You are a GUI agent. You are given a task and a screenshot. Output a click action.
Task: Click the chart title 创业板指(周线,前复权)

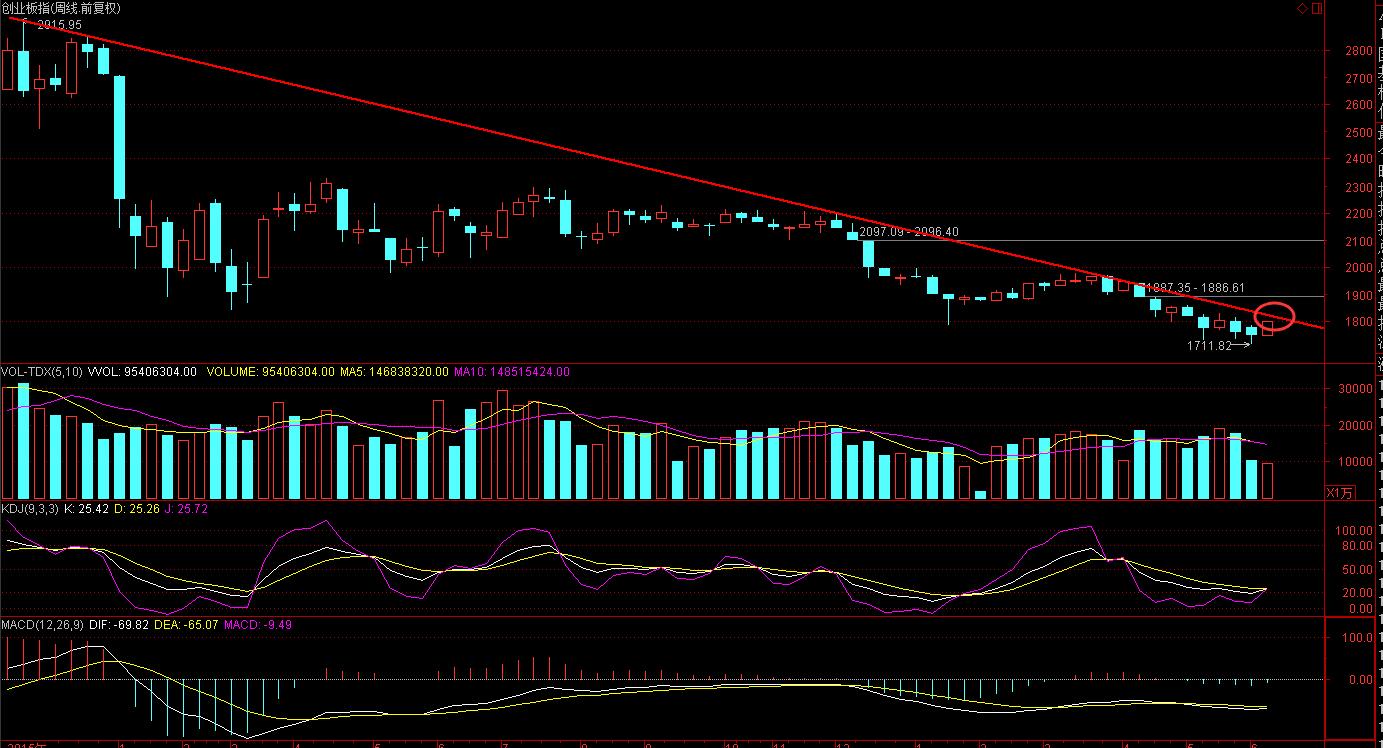[61, 8]
